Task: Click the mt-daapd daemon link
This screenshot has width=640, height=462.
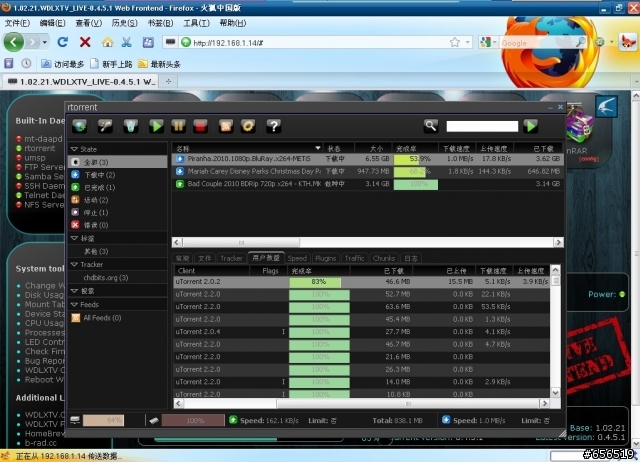Action: 43,139
